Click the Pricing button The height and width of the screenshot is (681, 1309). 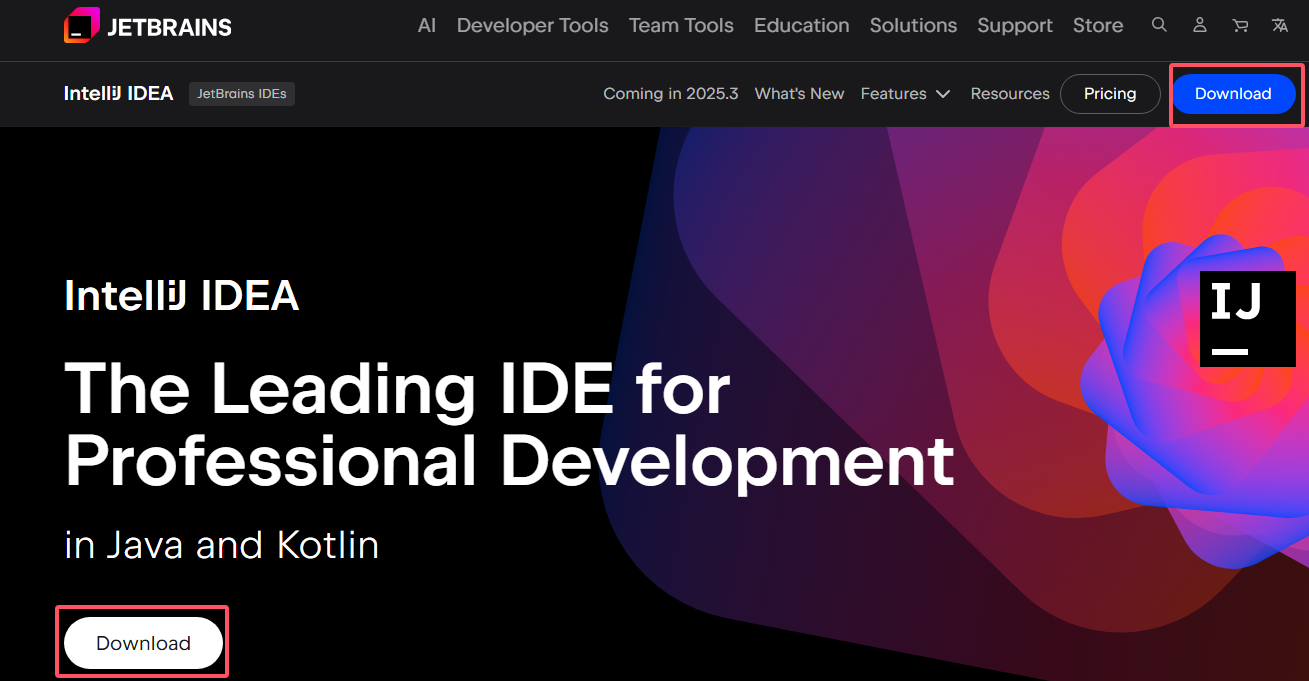point(1110,94)
